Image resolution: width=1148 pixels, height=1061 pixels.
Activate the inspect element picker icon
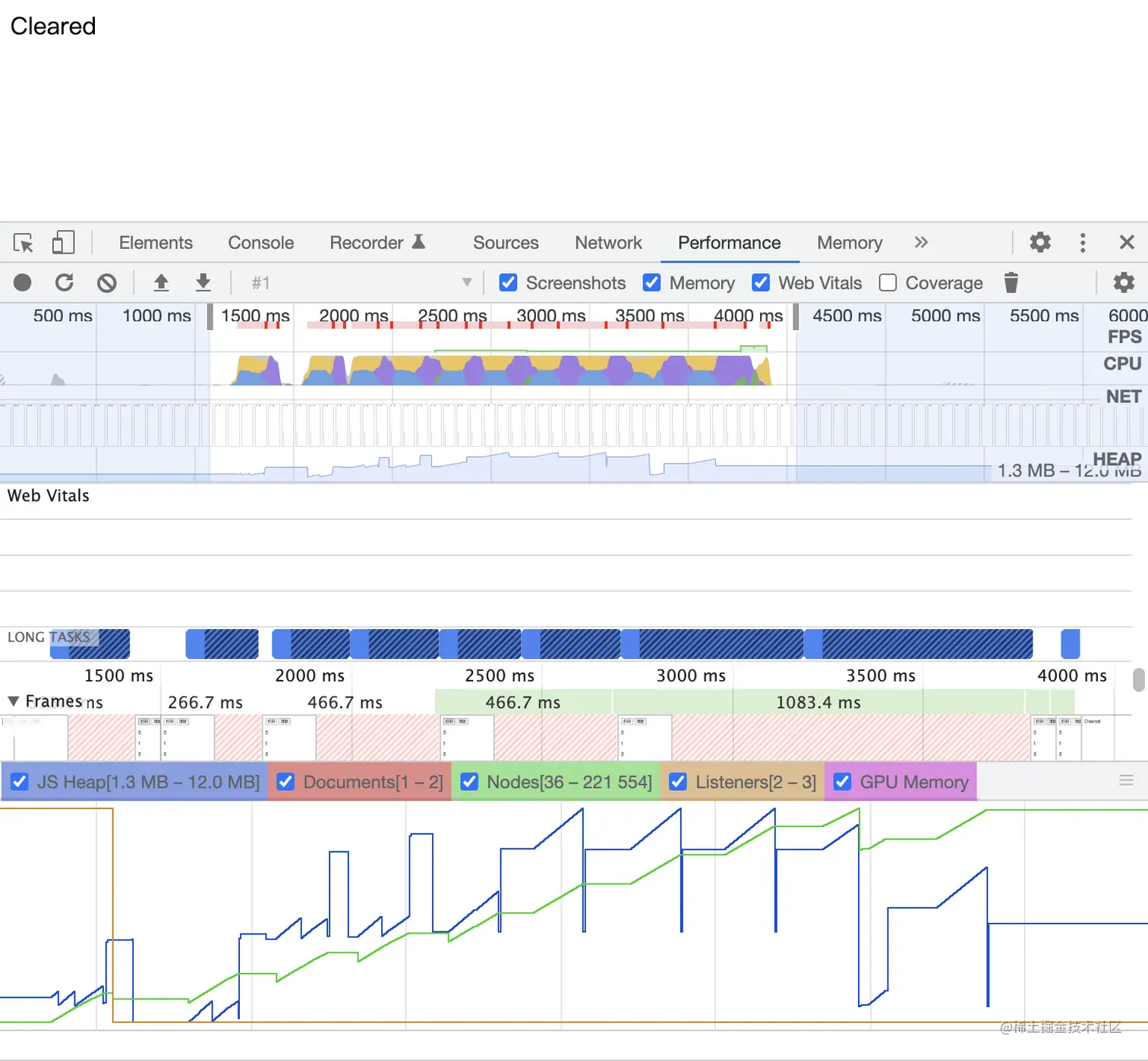point(24,243)
